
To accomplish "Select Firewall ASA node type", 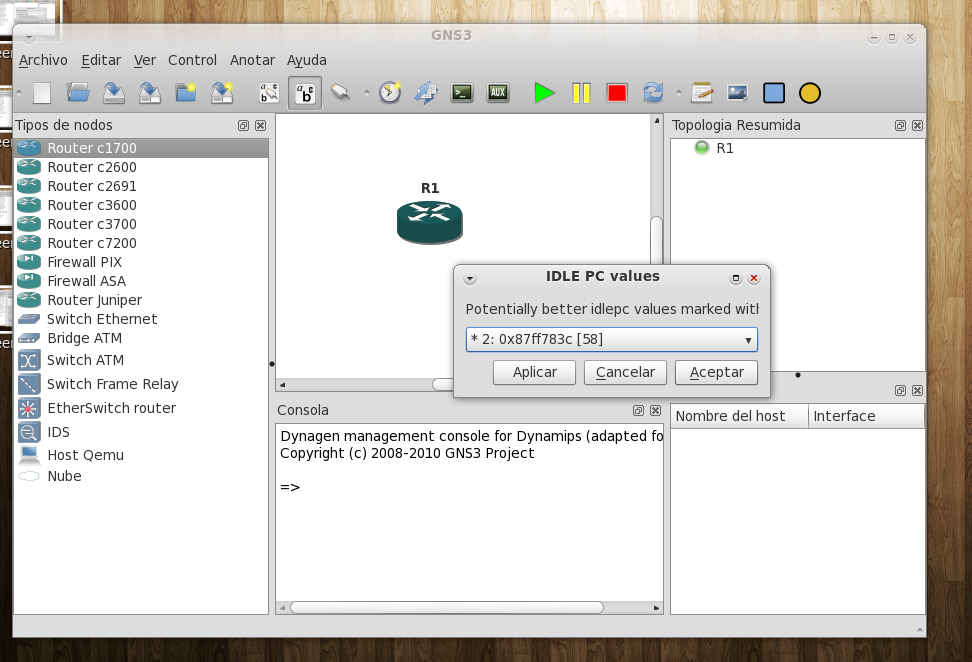I will [141, 281].
